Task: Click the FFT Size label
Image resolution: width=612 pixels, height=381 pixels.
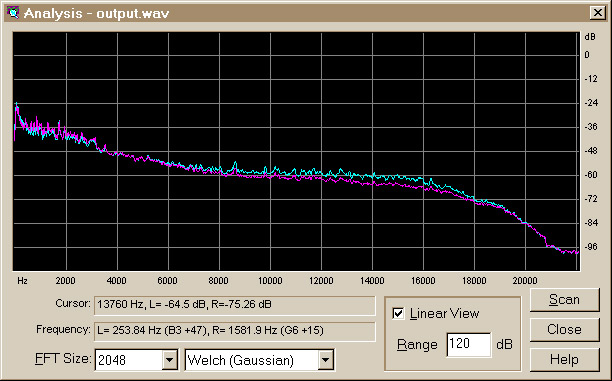Action: [x=63, y=358]
